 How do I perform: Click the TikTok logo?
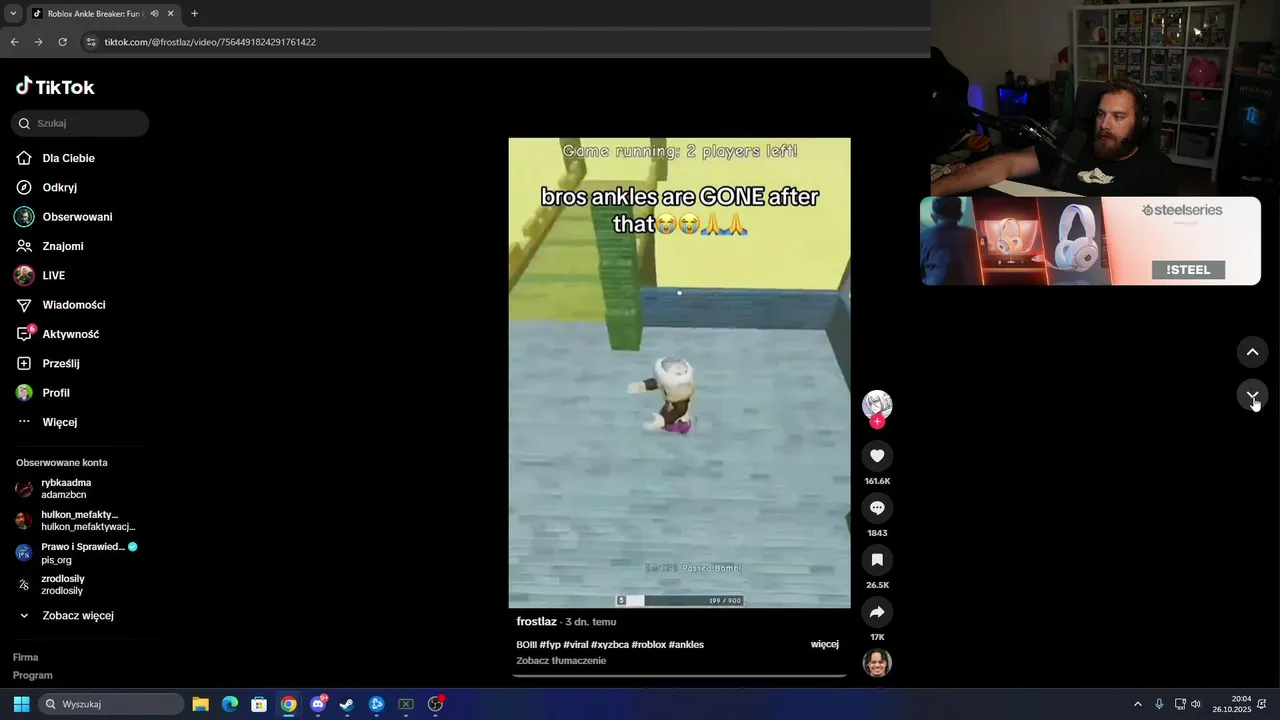coord(55,87)
